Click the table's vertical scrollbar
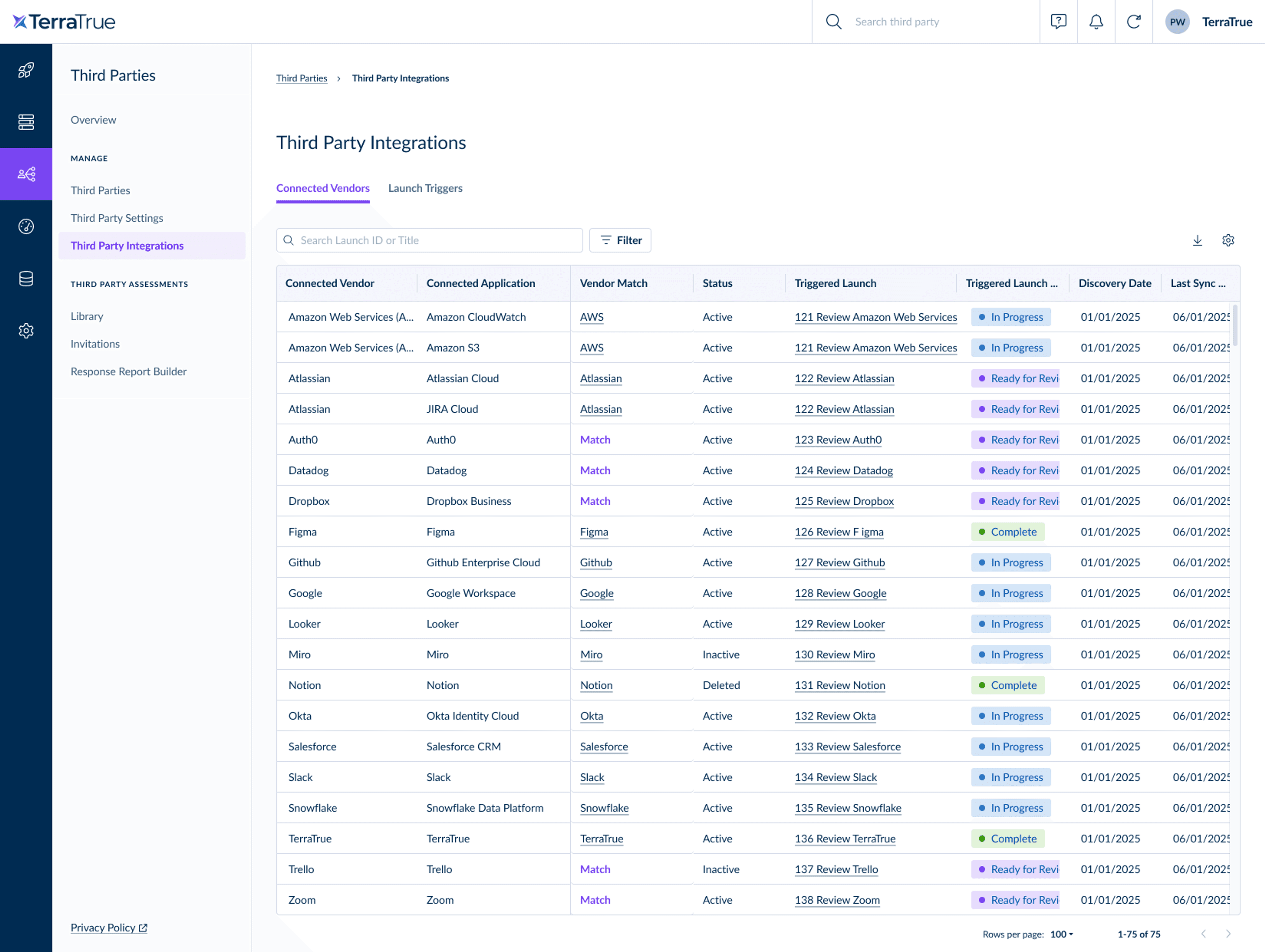The image size is (1265, 952). coord(1235,325)
